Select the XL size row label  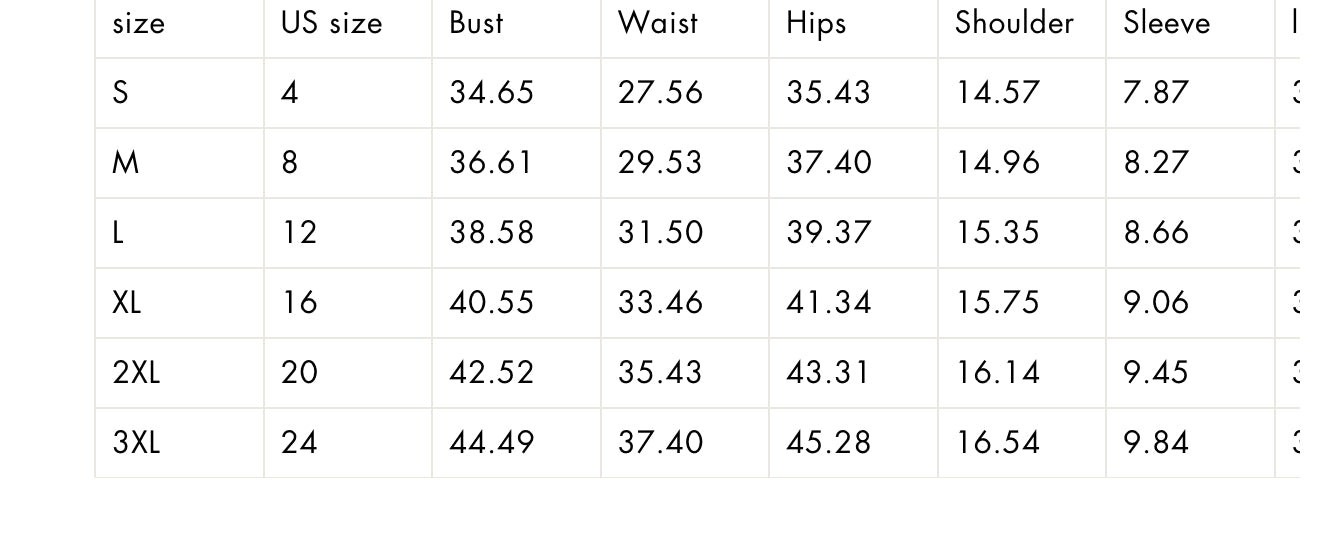point(127,303)
